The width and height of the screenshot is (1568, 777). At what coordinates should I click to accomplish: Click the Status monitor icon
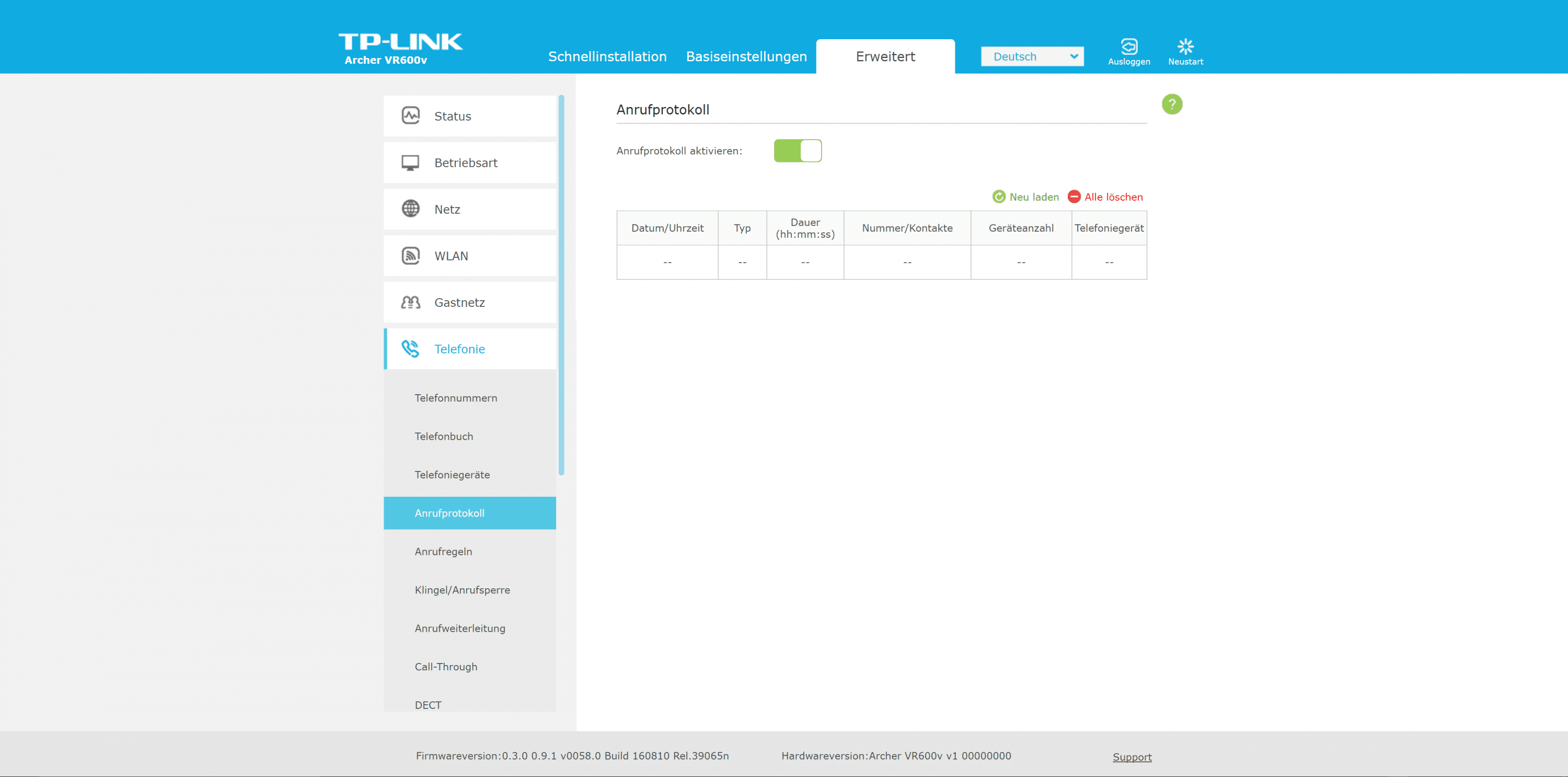(x=410, y=116)
